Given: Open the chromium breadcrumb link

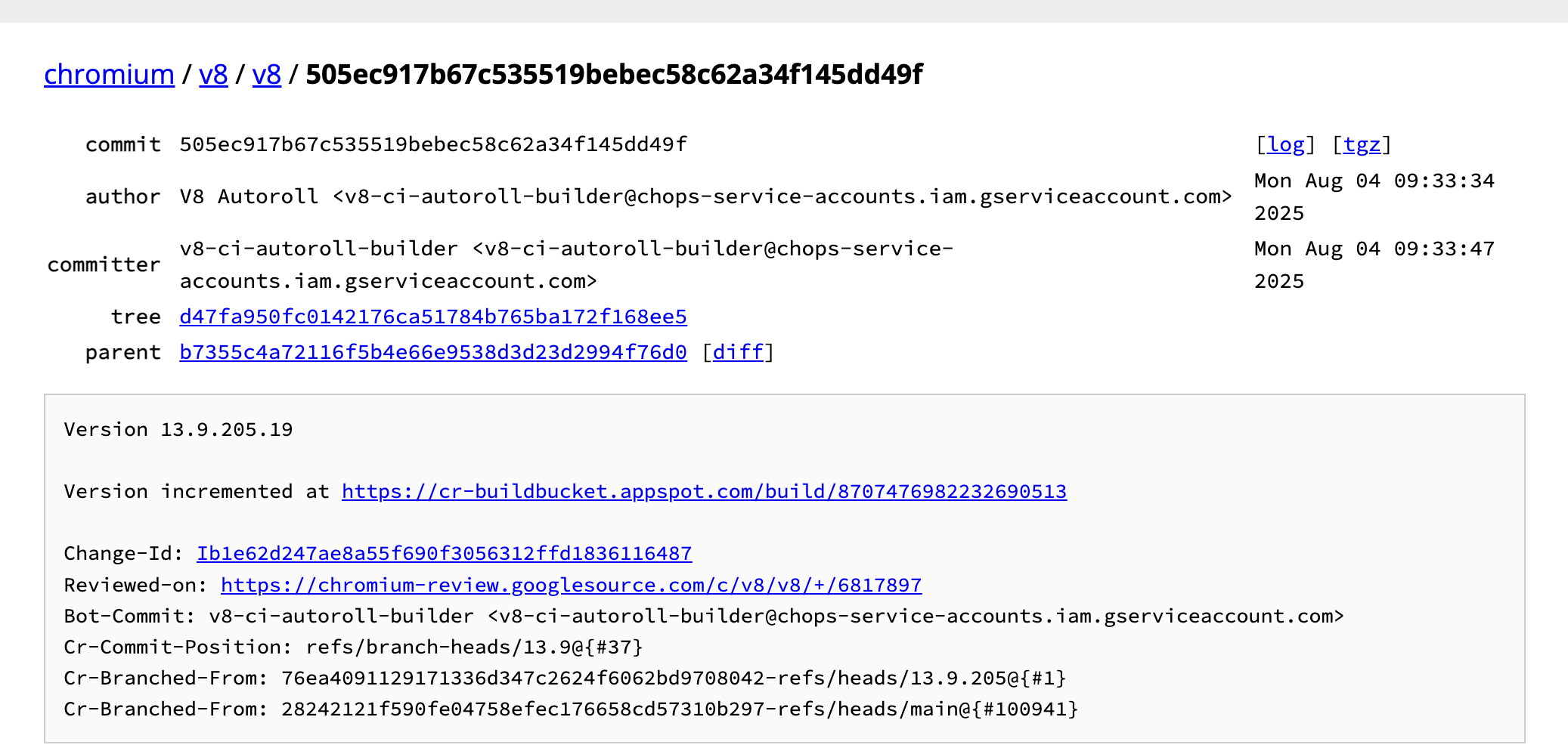Looking at the screenshot, I should (x=109, y=75).
